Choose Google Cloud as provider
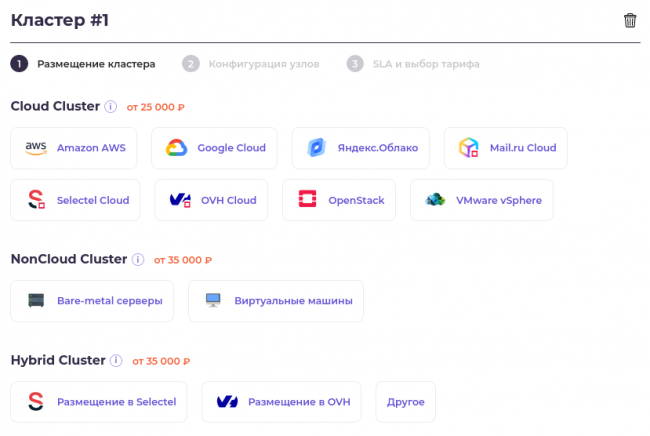 click(x=214, y=148)
